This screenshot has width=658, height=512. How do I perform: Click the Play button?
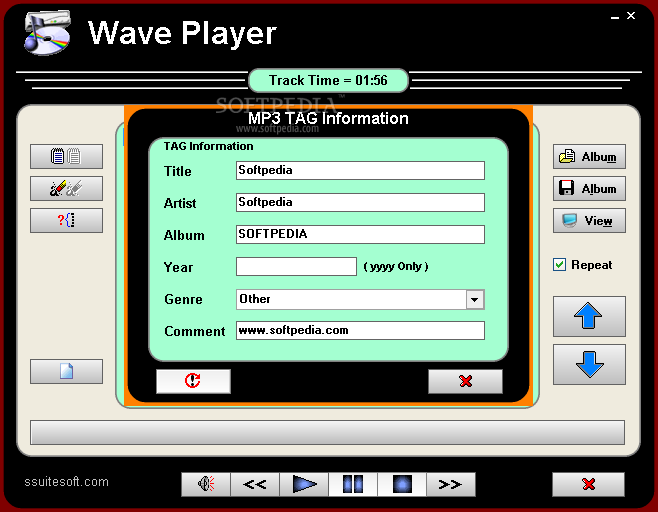coord(304,484)
